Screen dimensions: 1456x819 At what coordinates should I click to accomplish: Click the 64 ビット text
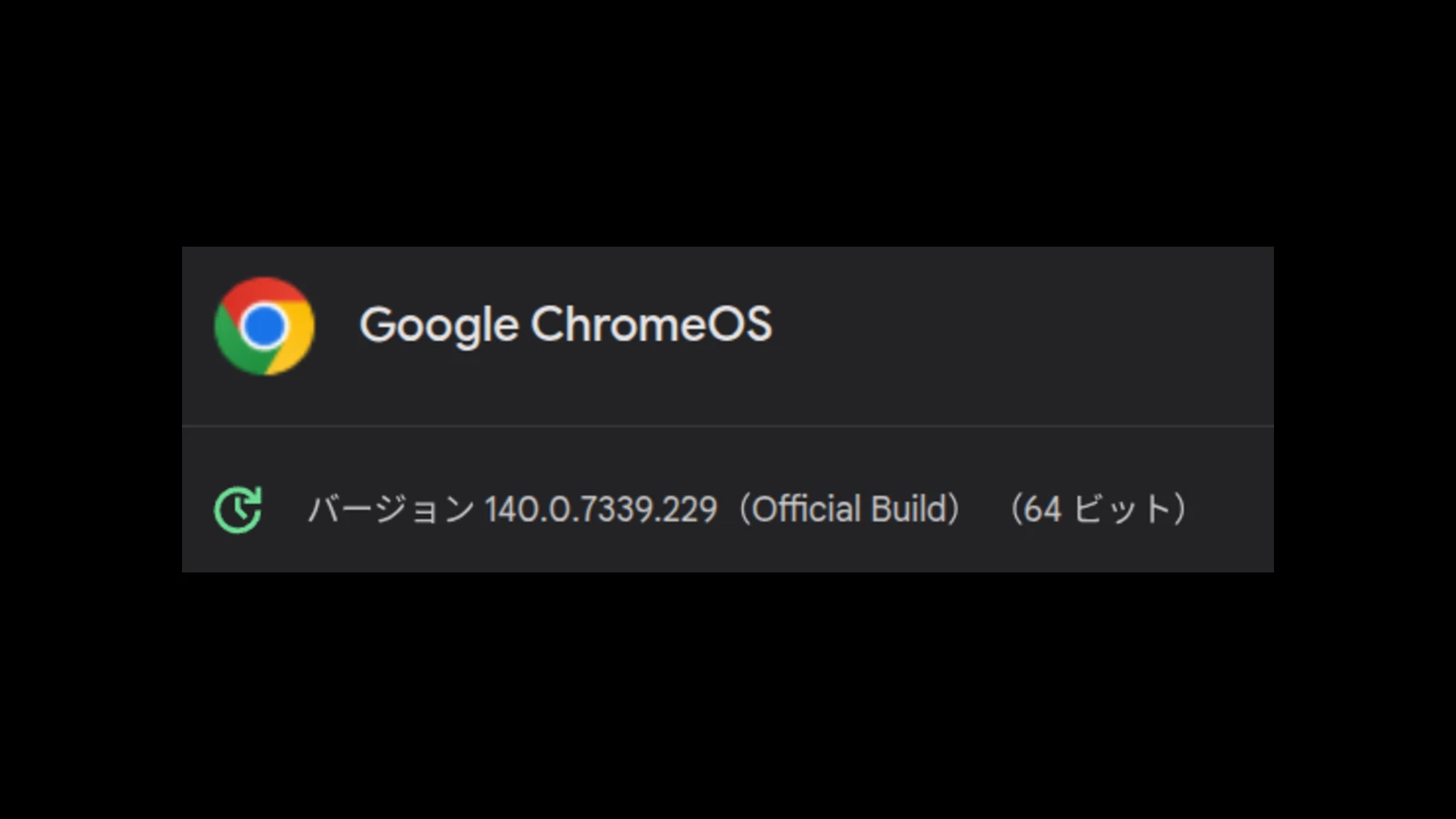tap(1098, 509)
